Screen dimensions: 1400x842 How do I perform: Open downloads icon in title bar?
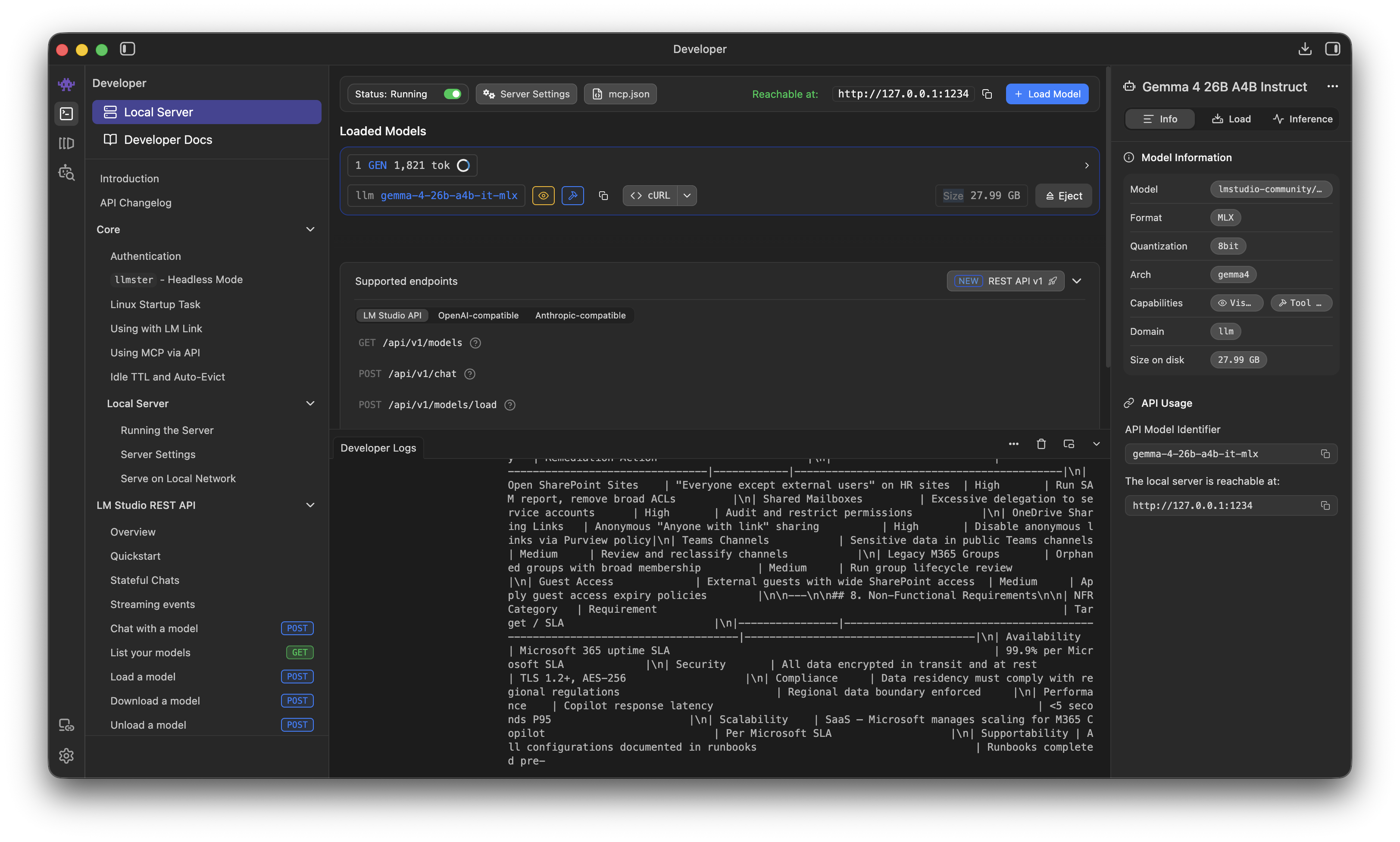pos(1305,49)
